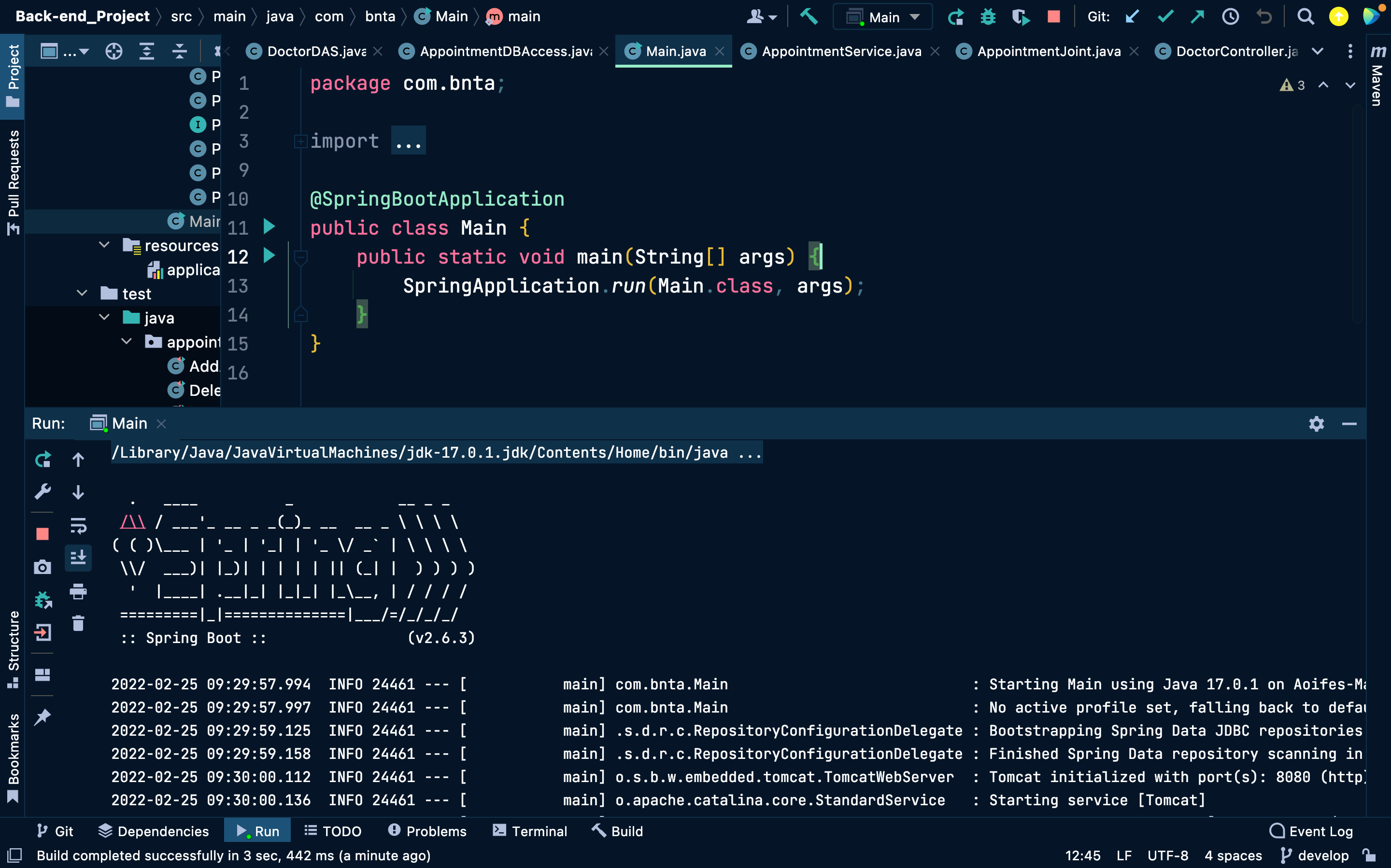Toggle soft-wrap in console
Image resolution: width=1391 pixels, height=868 pixels.
click(x=78, y=525)
